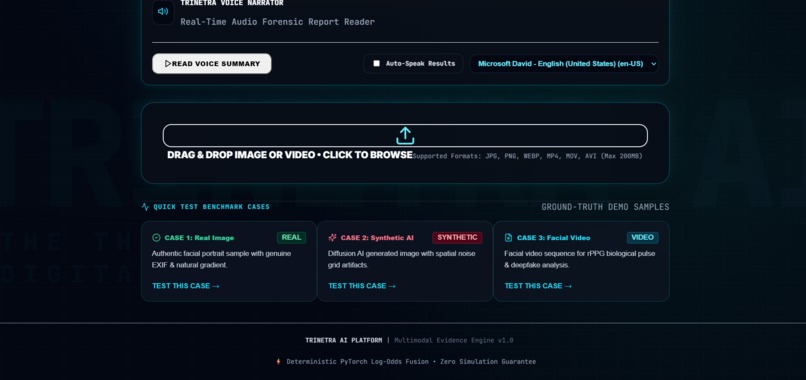Test Case 1: Real Image via Test This Case link
The height and width of the screenshot is (380, 806).
click(x=186, y=286)
